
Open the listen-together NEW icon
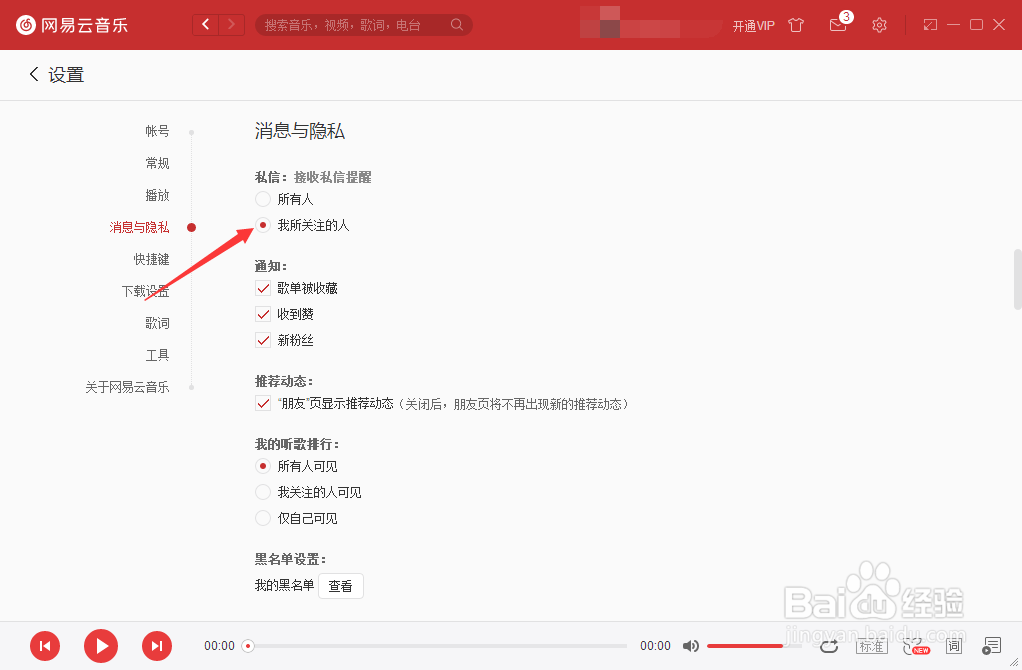(x=916, y=646)
